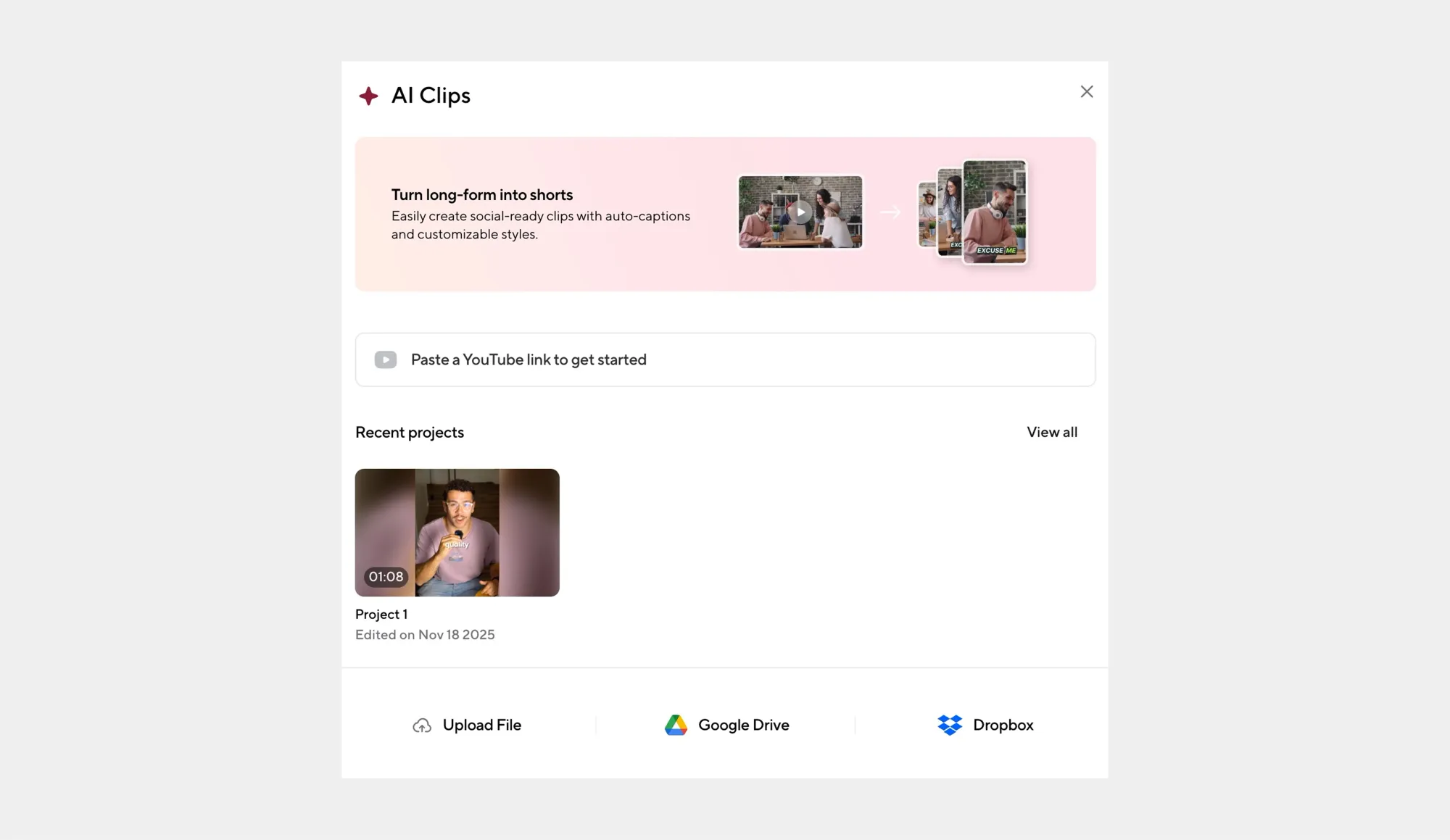Screen dimensions: 1450x840
Task: Click the Turn long-form into shorts heading
Action: click(481, 195)
